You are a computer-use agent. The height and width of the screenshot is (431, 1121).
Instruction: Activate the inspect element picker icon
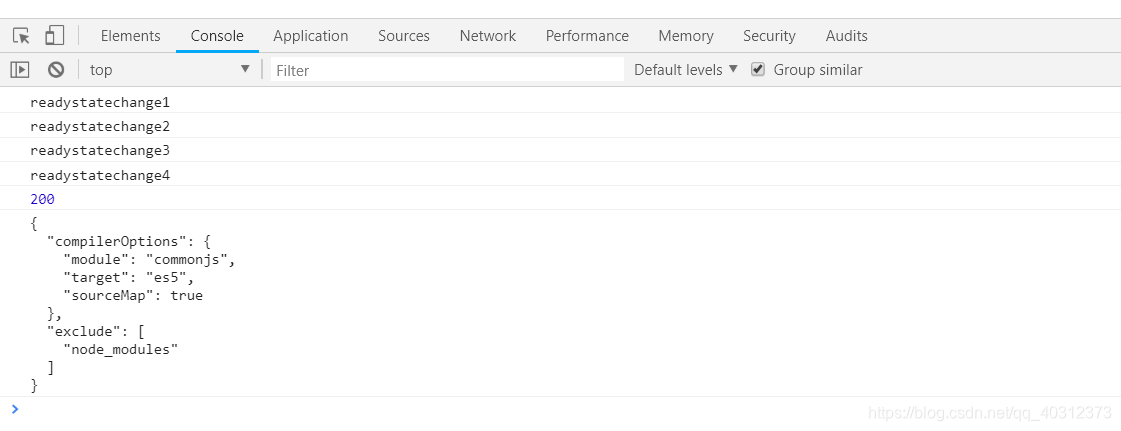(21, 36)
